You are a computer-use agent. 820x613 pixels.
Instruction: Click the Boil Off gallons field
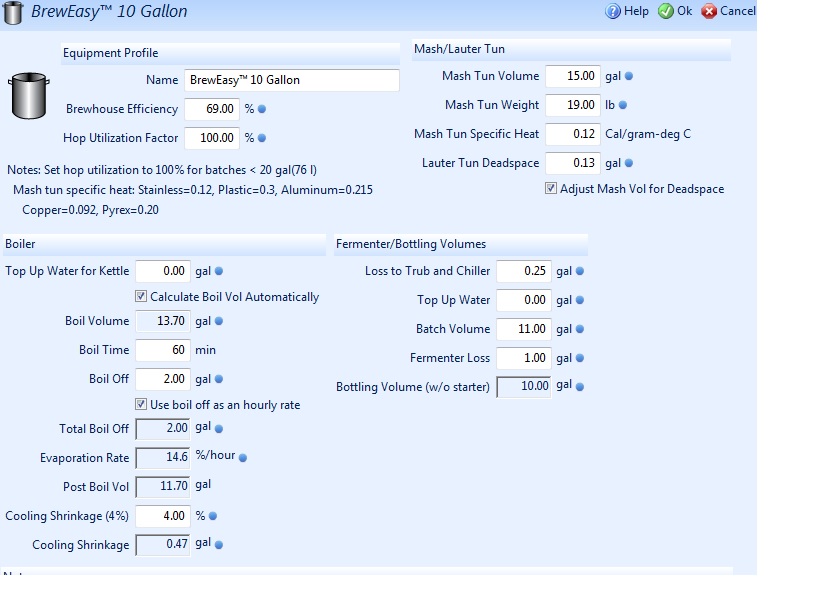tap(163, 379)
